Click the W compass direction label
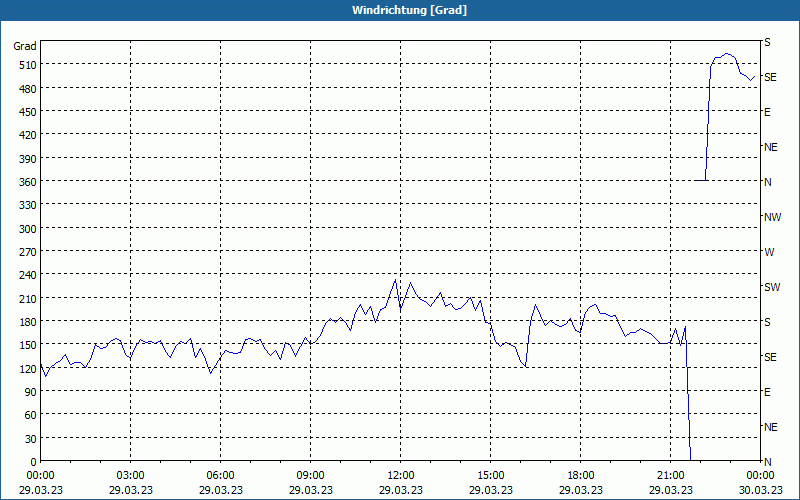 (x=769, y=252)
